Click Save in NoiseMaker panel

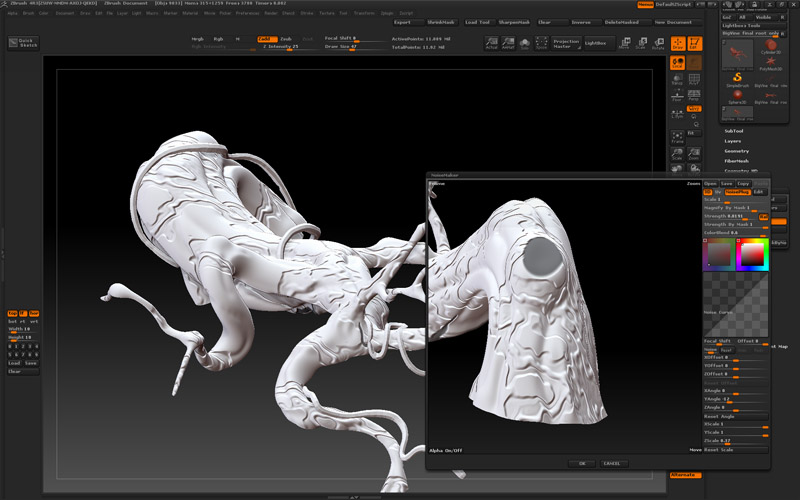(x=727, y=184)
